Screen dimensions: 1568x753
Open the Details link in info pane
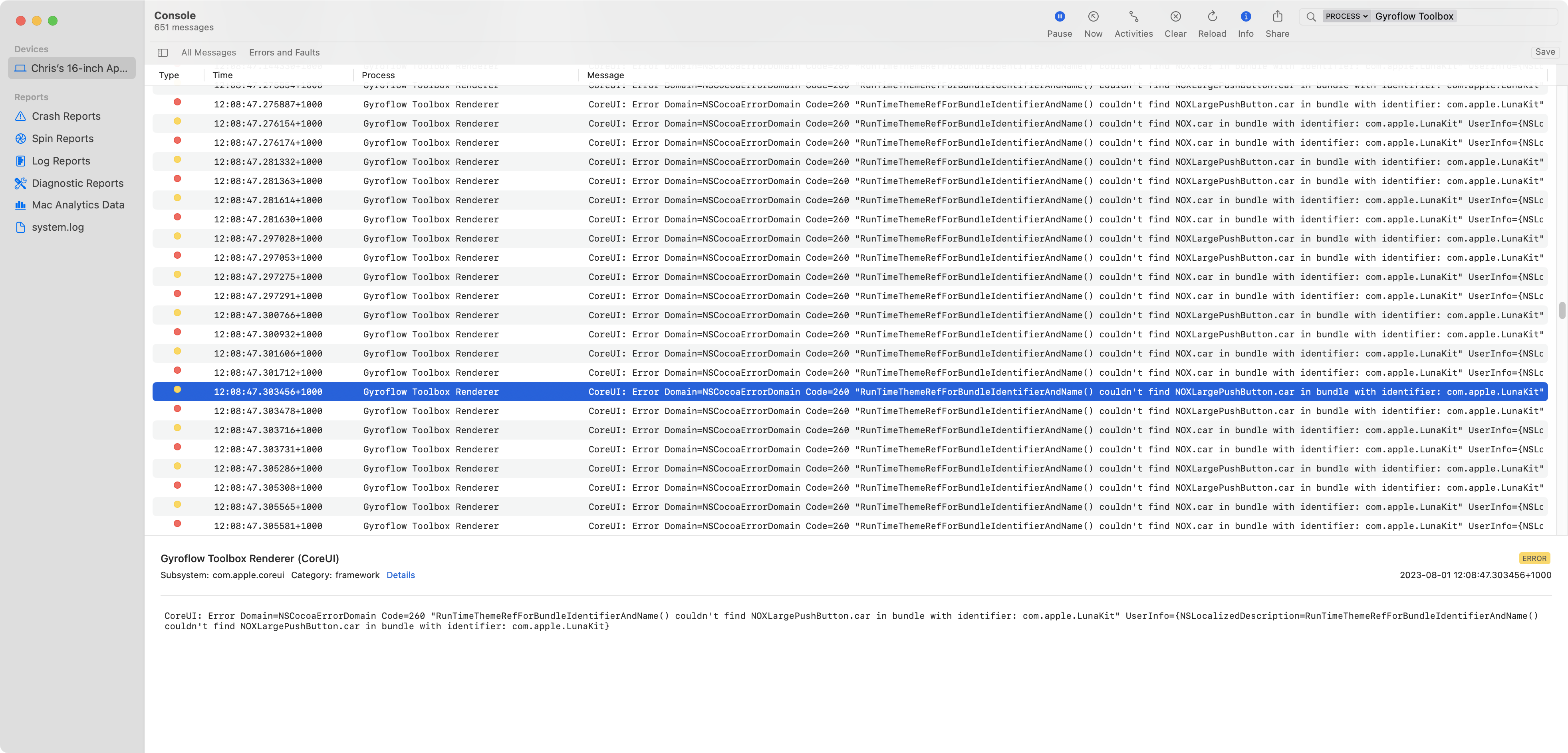(401, 575)
